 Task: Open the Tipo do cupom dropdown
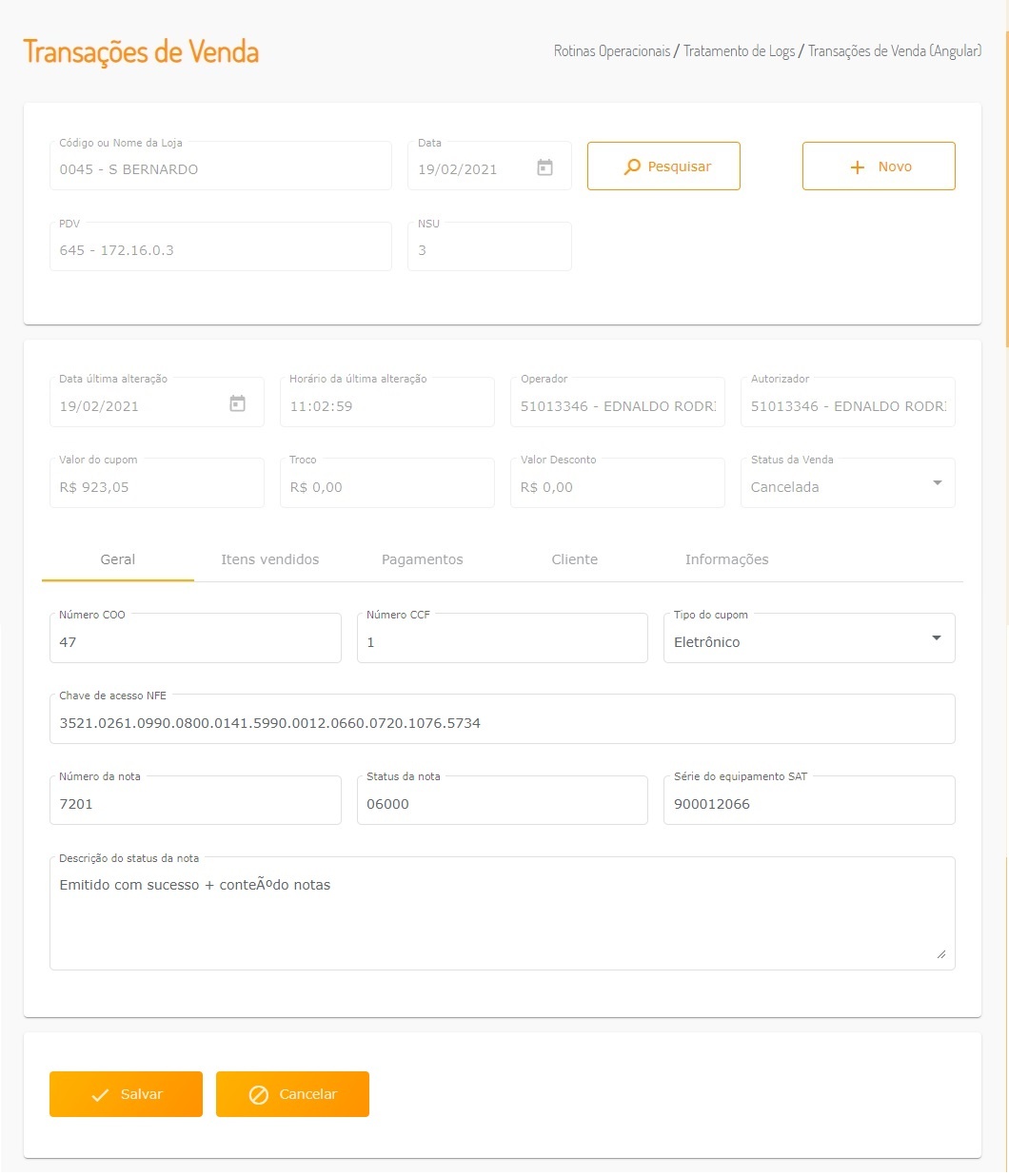click(x=937, y=638)
